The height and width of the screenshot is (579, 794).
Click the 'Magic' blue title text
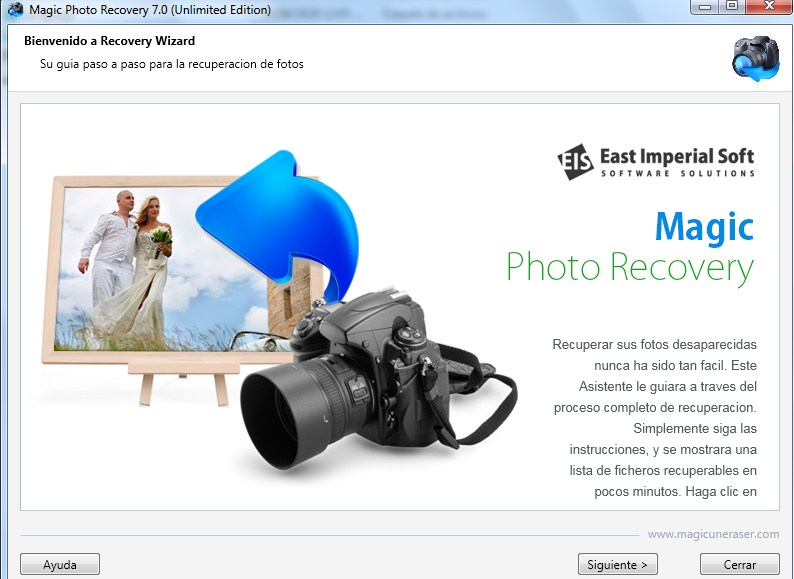pyautogui.click(x=704, y=227)
